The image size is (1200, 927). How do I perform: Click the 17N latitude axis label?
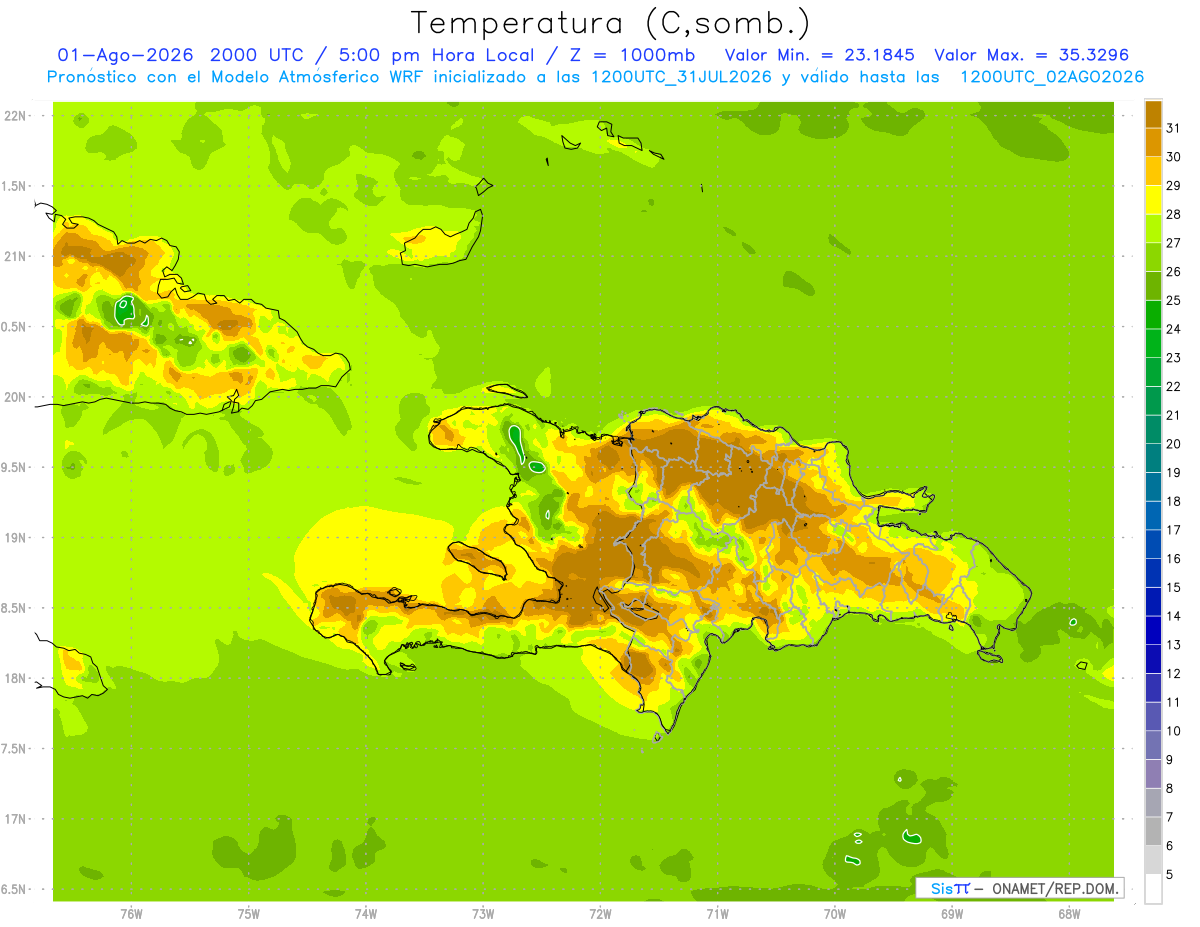pos(14,819)
